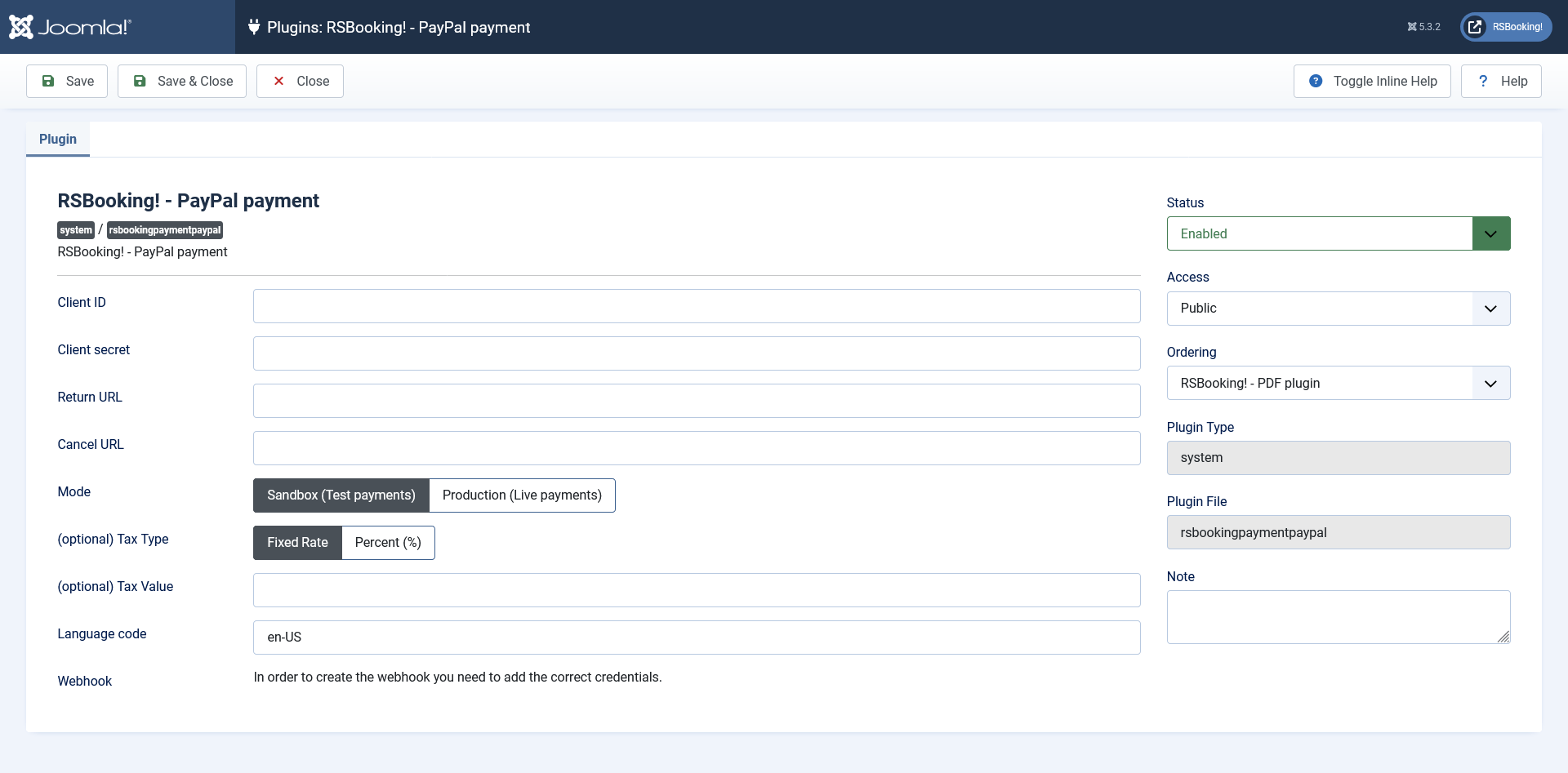1568x773 pixels.
Task: Click the Client ID label
Action: pyautogui.click(x=82, y=302)
